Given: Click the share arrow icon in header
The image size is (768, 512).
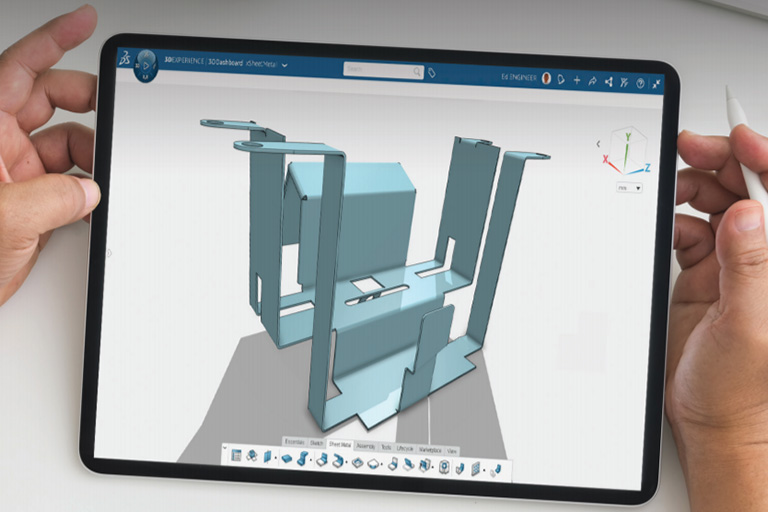Looking at the screenshot, I should [593, 80].
